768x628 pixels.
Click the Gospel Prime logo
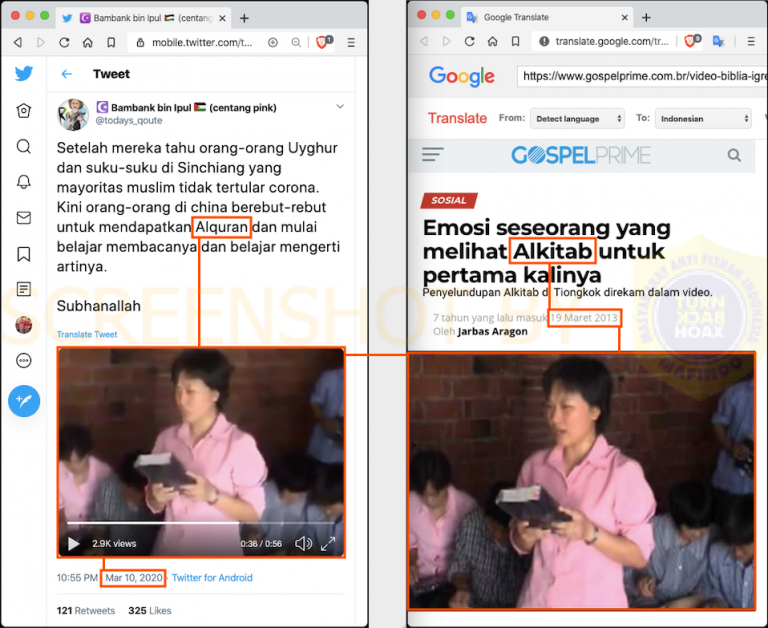coord(581,155)
